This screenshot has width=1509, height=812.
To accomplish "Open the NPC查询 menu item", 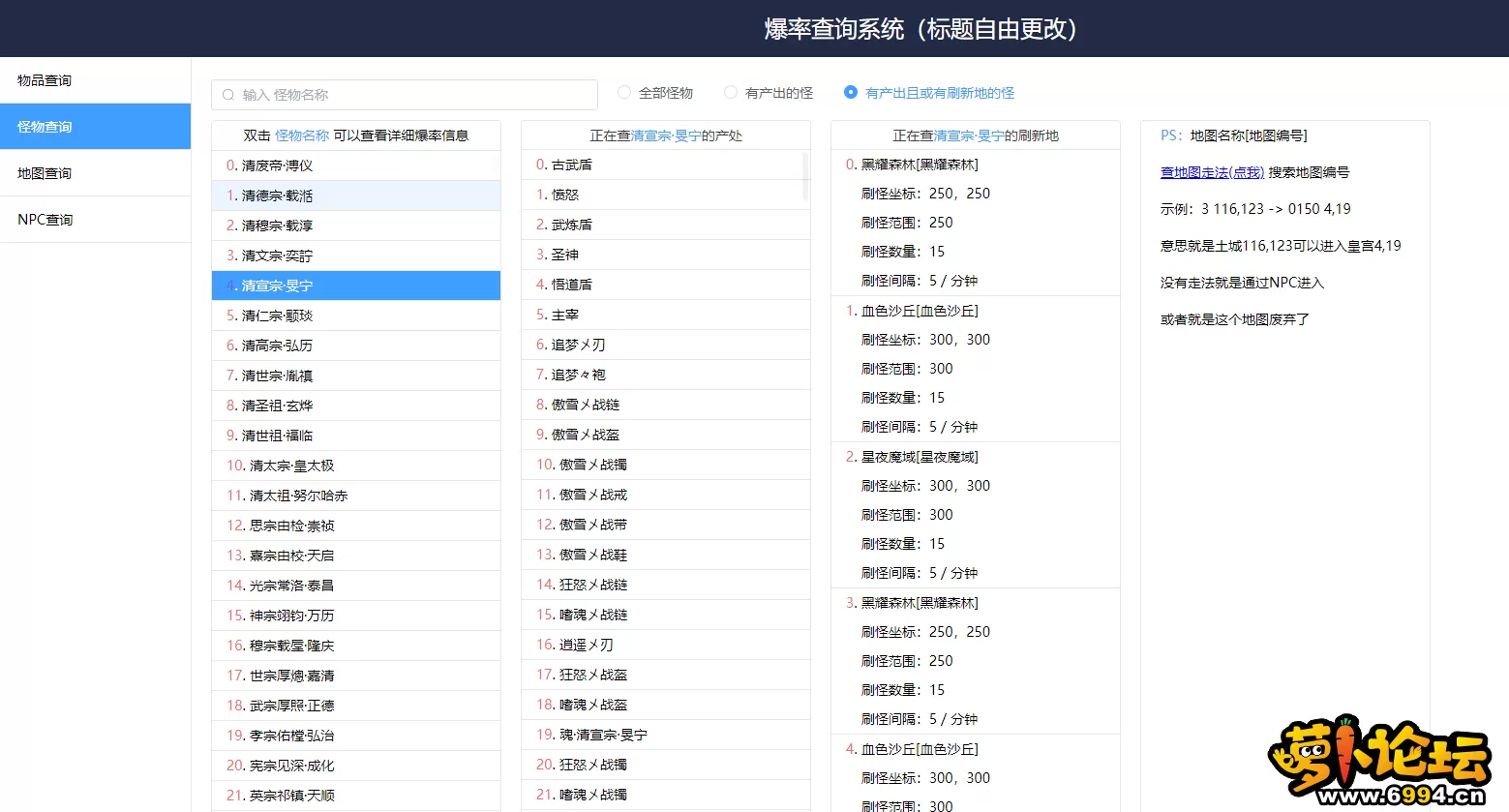I will click(x=95, y=220).
